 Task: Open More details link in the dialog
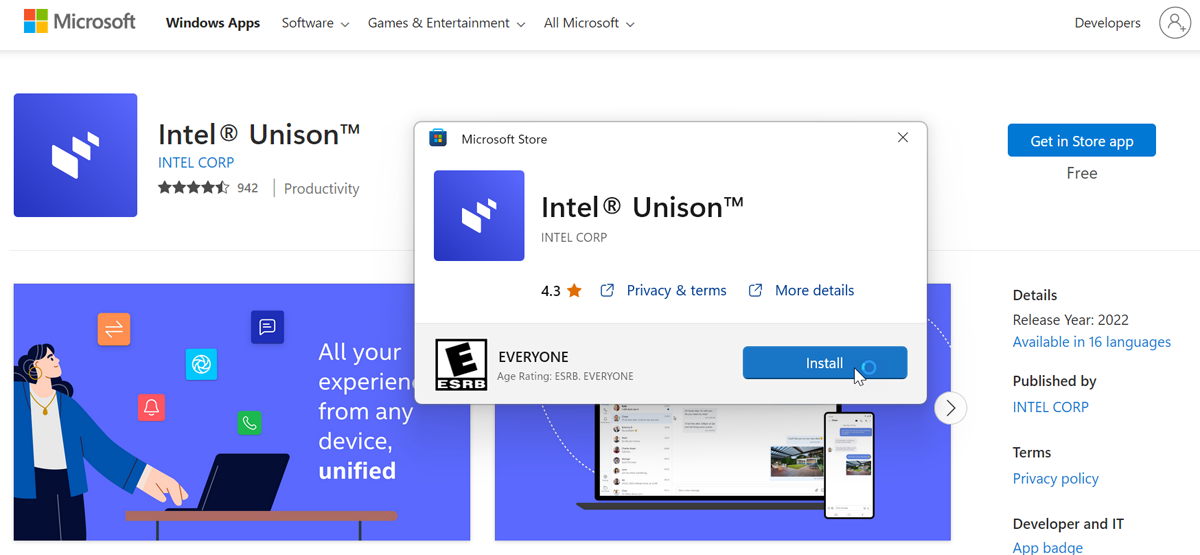pyautogui.click(x=814, y=291)
